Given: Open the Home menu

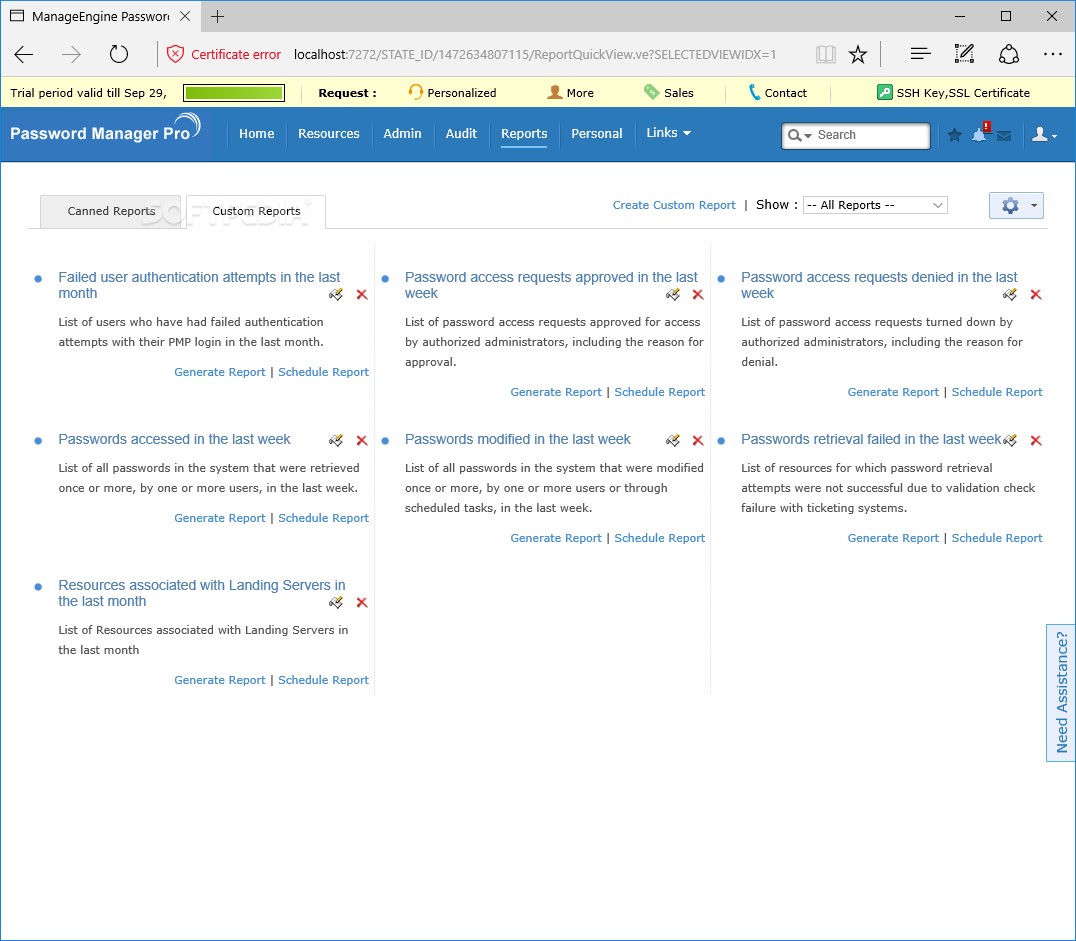Looking at the screenshot, I should tap(257, 134).
